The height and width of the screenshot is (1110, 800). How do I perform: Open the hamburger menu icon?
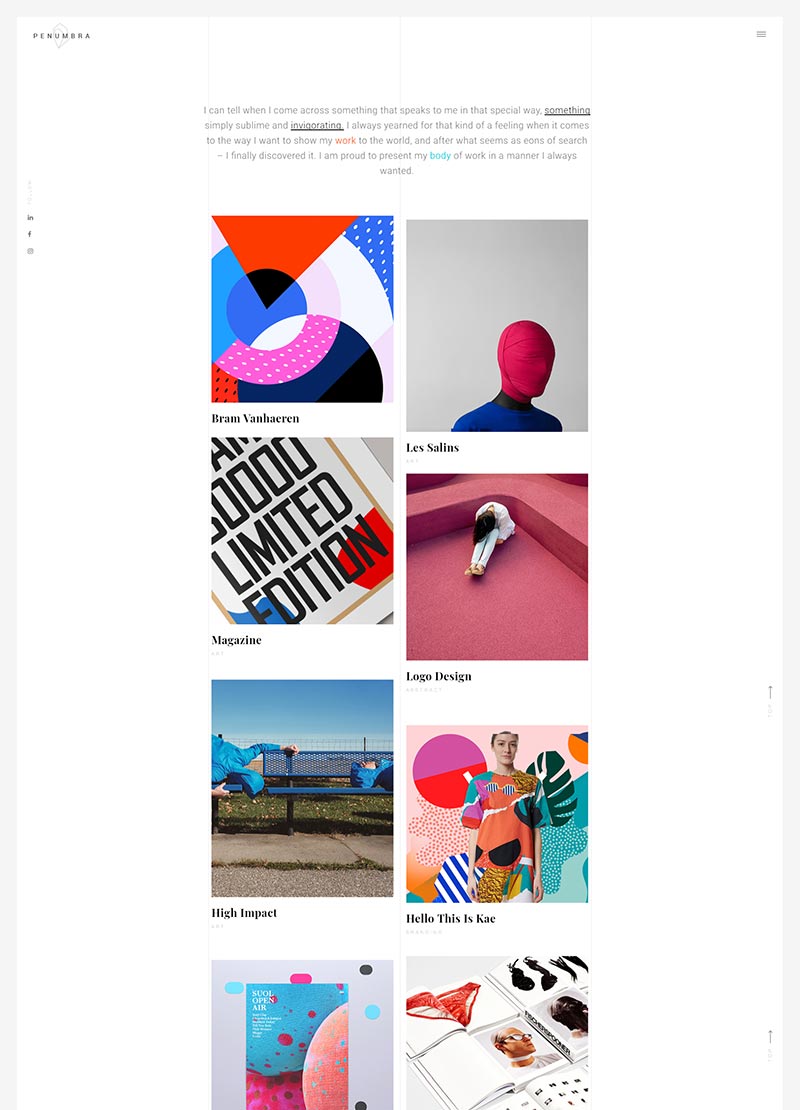(x=761, y=34)
